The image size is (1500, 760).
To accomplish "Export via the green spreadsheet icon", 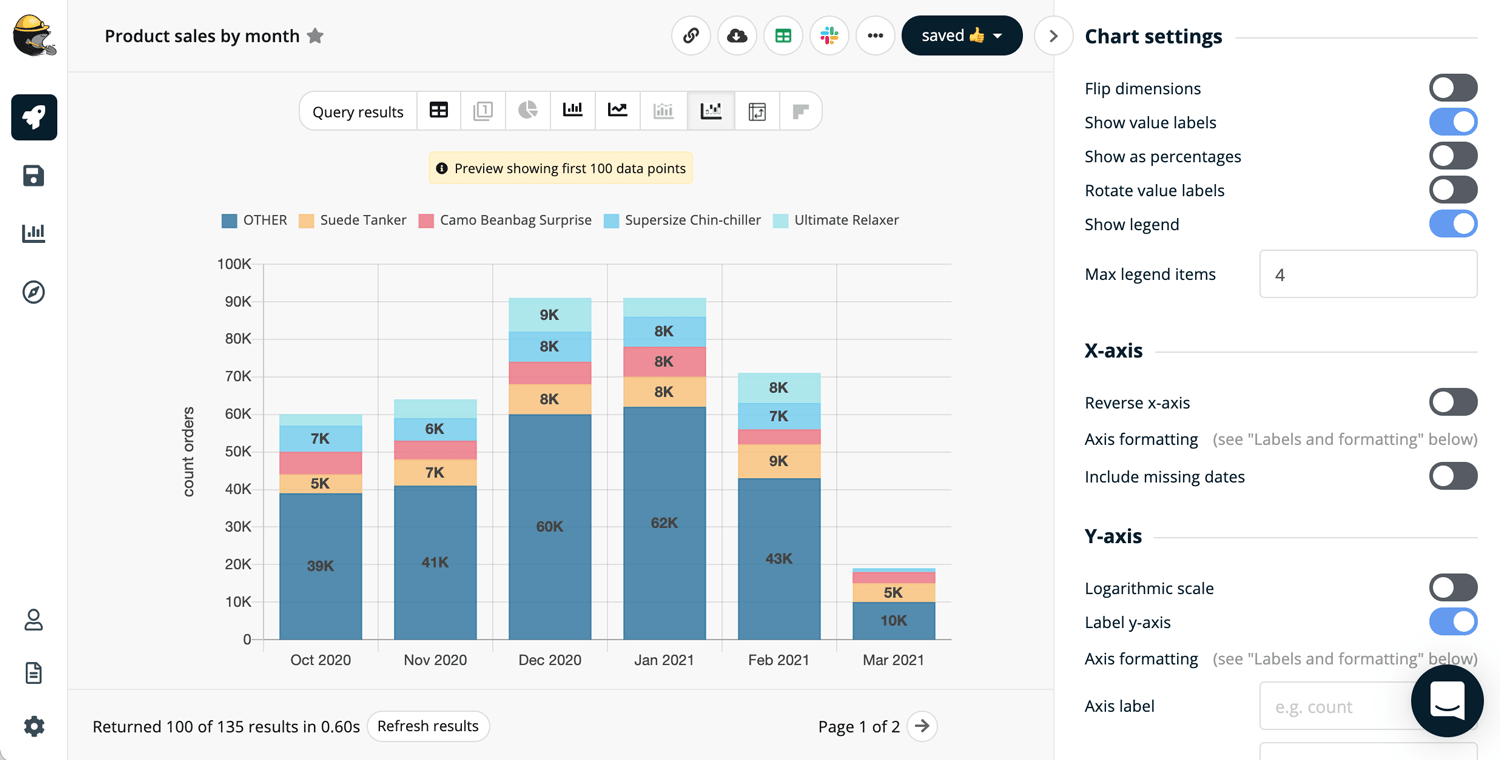I will coord(783,36).
